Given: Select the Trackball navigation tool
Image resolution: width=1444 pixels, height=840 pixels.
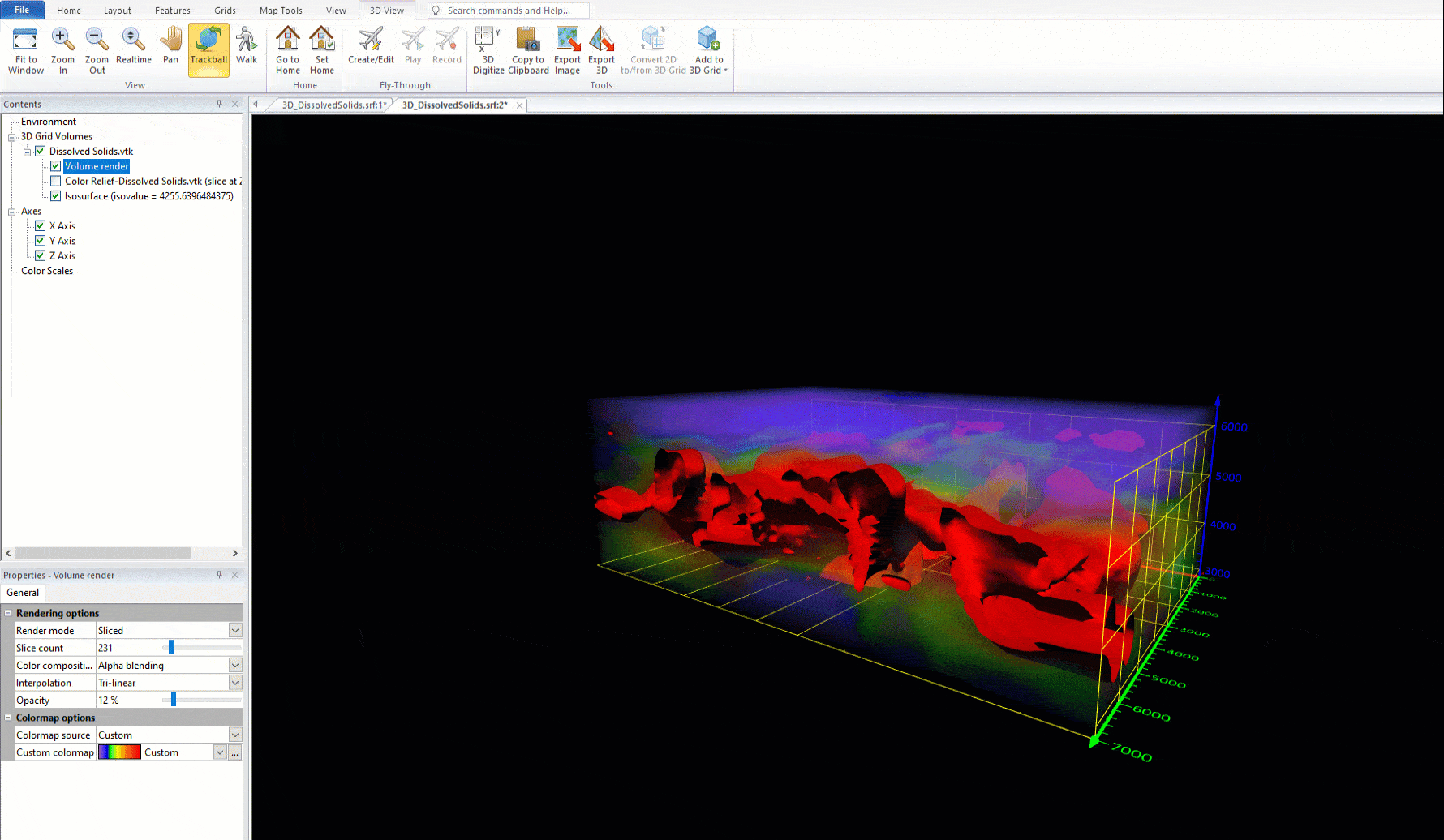Looking at the screenshot, I should click(208, 49).
